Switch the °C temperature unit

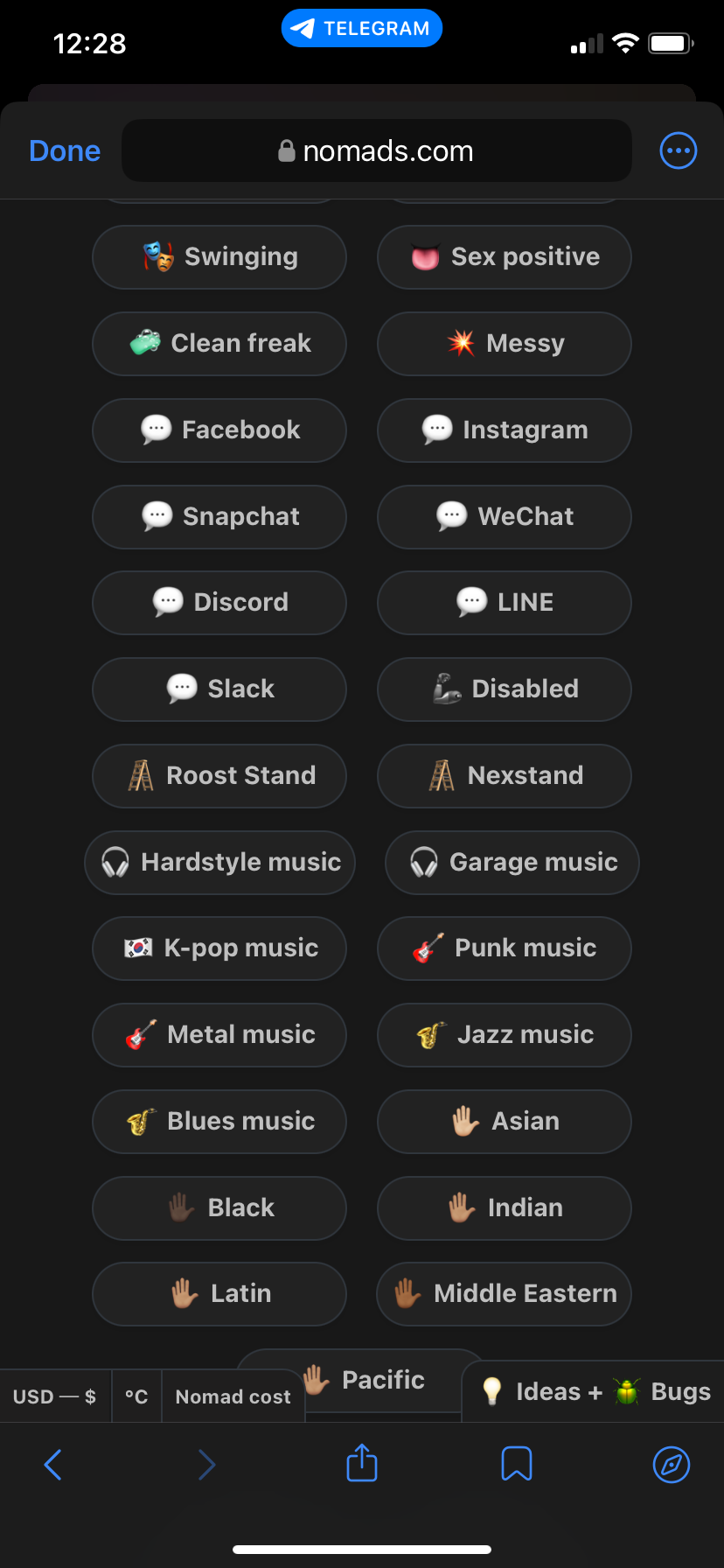[136, 1396]
